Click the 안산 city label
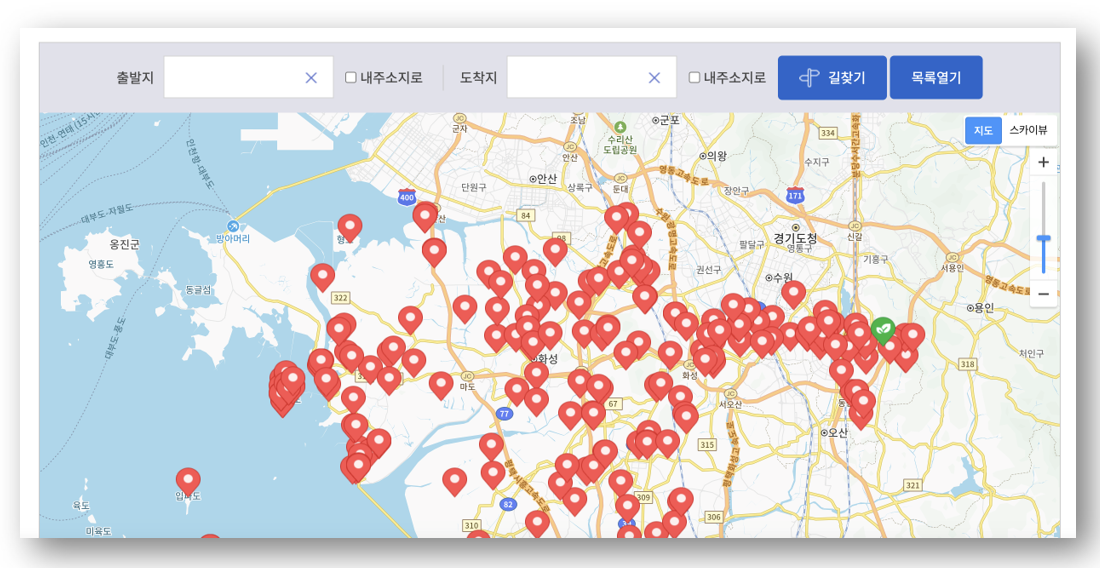This screenshot has height=568, width=1100. click(546, 179)
